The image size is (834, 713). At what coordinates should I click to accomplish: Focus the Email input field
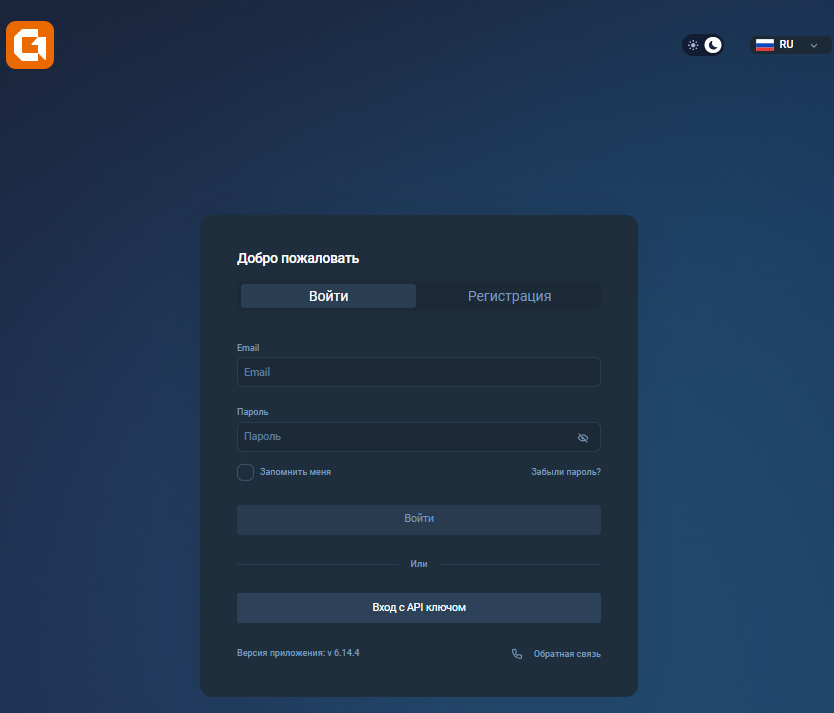click(418, 372)
